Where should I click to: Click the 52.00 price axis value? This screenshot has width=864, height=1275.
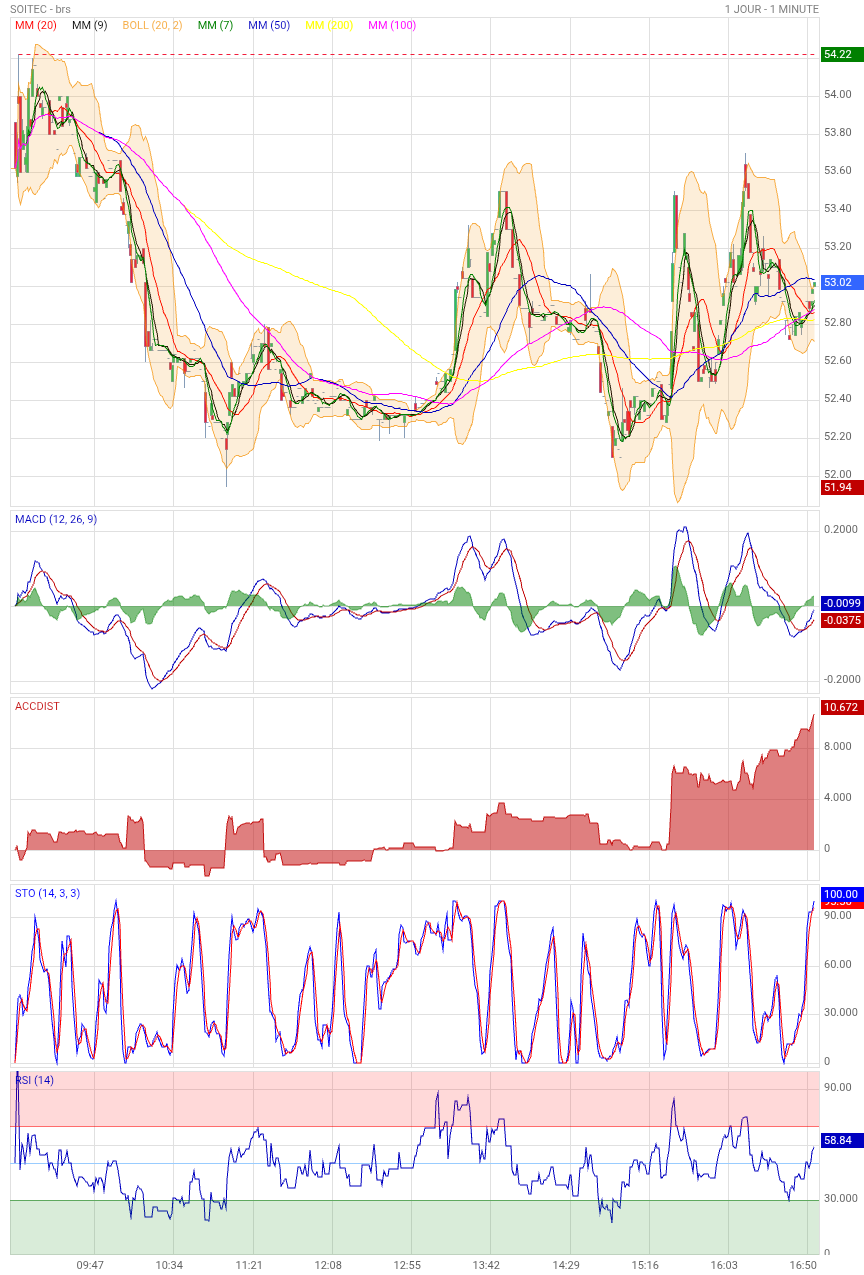838,475
